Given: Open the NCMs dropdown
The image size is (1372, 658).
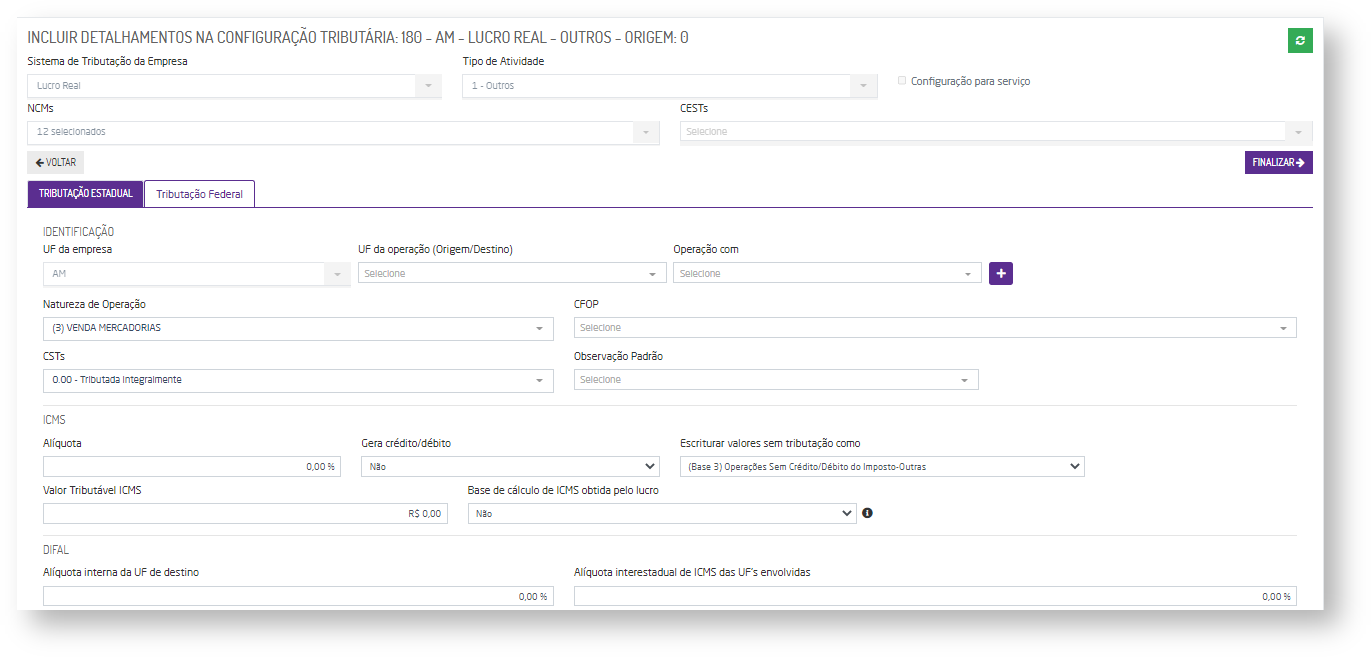Looking at the screenshot, I should [343, 132].
